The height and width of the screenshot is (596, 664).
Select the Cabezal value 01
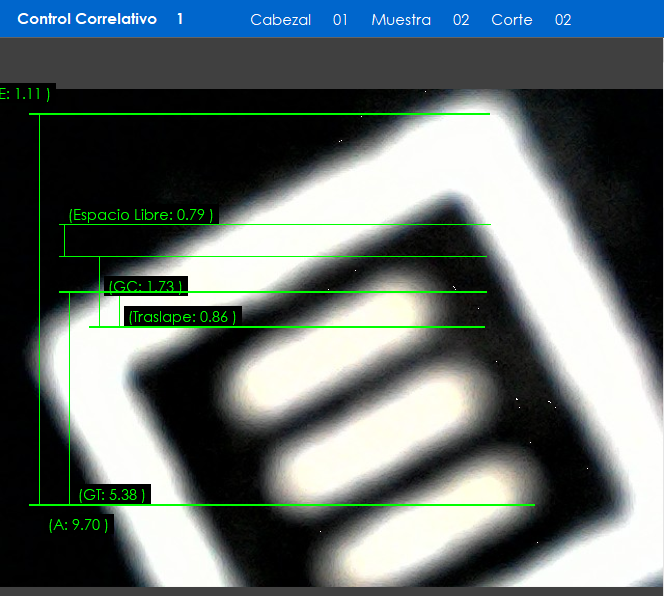pyautogui.click(x=340, y=20)
